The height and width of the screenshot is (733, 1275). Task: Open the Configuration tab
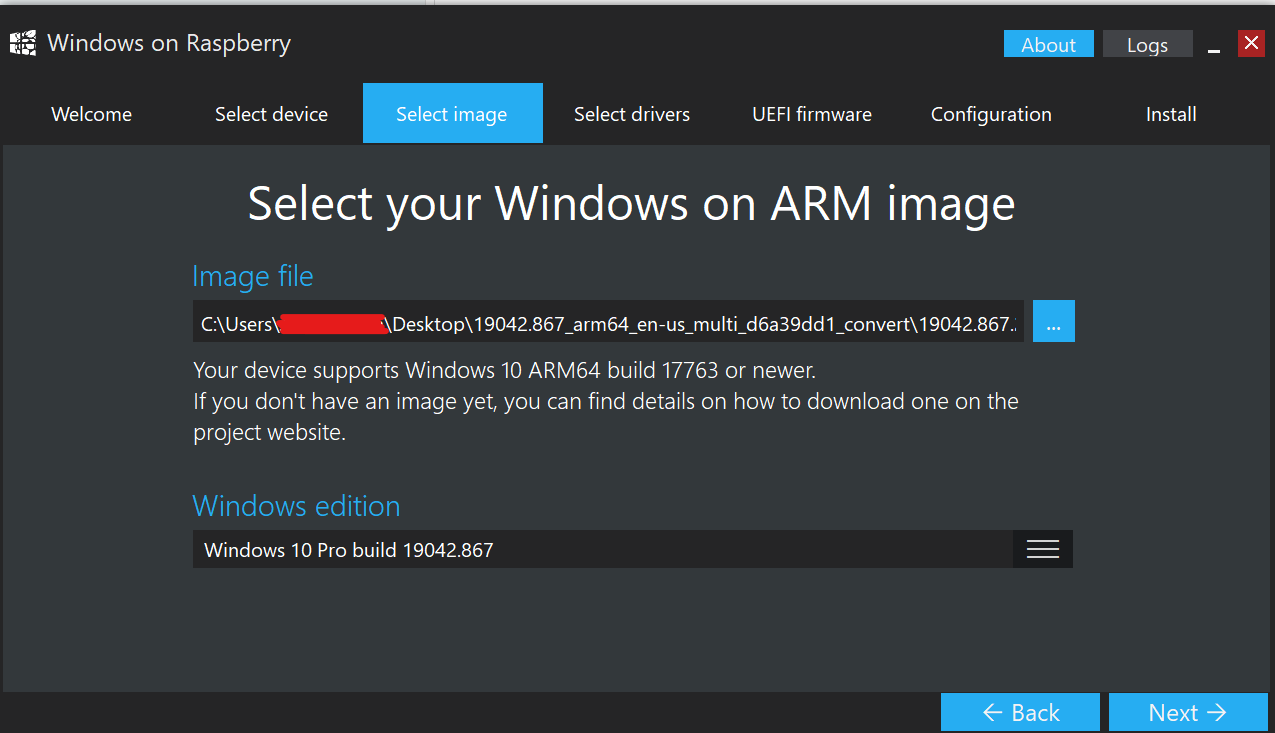(x=991, y=114)
